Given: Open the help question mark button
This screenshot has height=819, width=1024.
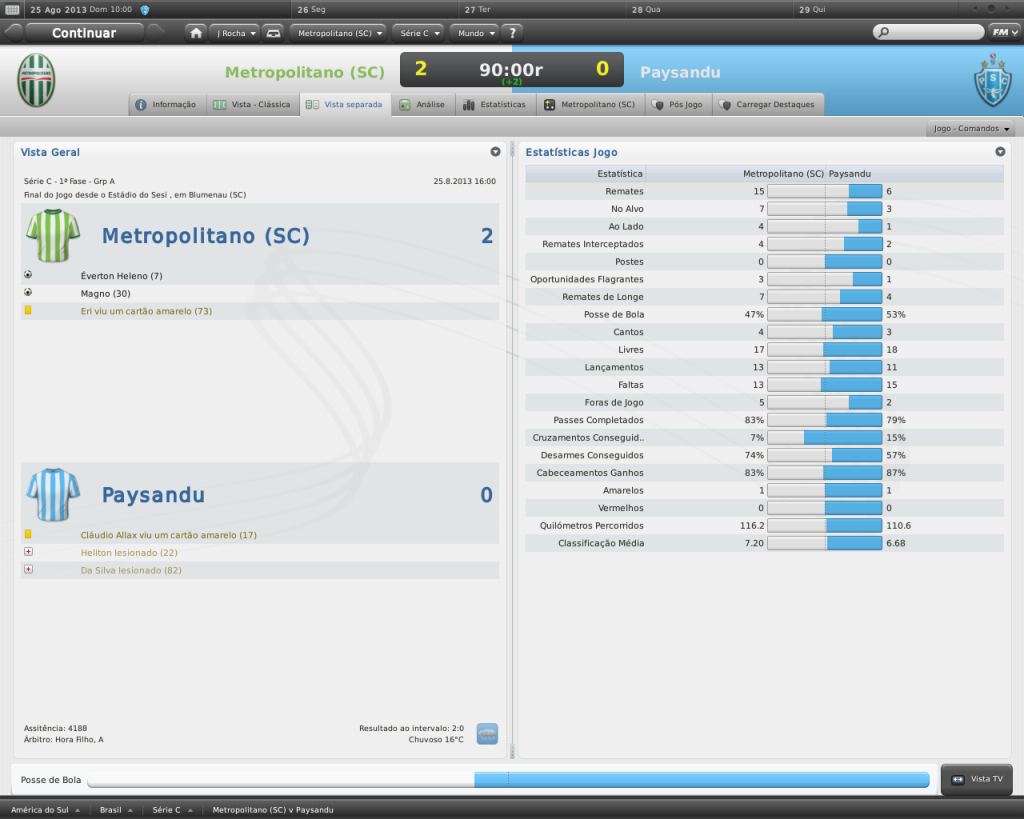Looking at the screenshot, I should [511, 33].
